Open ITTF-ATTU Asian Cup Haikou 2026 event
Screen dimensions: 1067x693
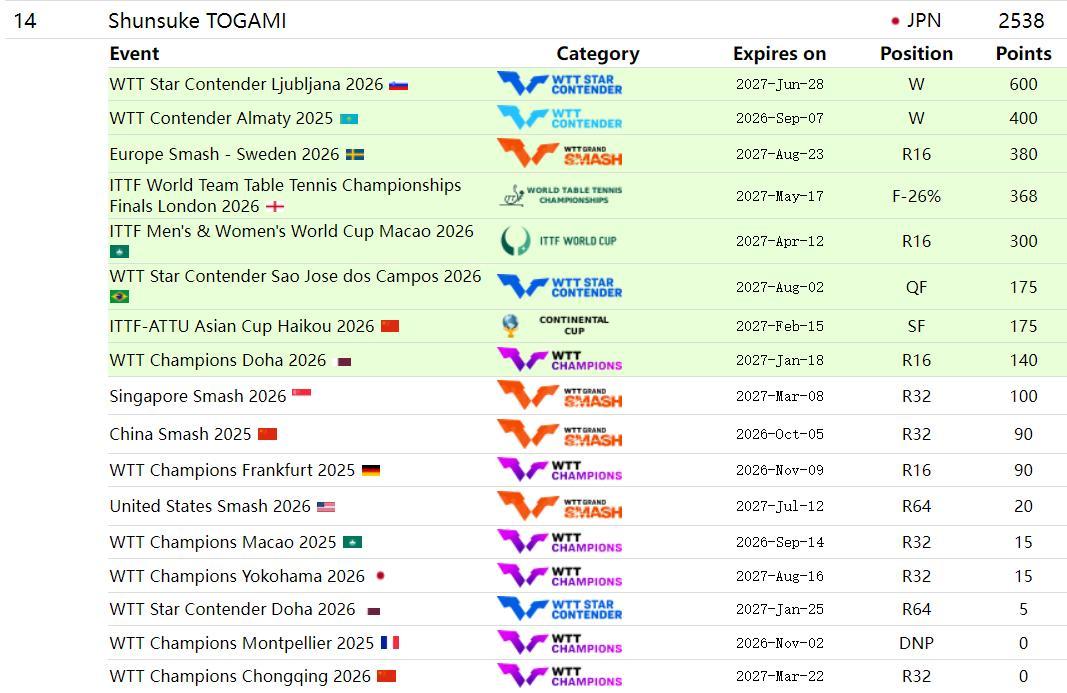(x=242, y=326)
